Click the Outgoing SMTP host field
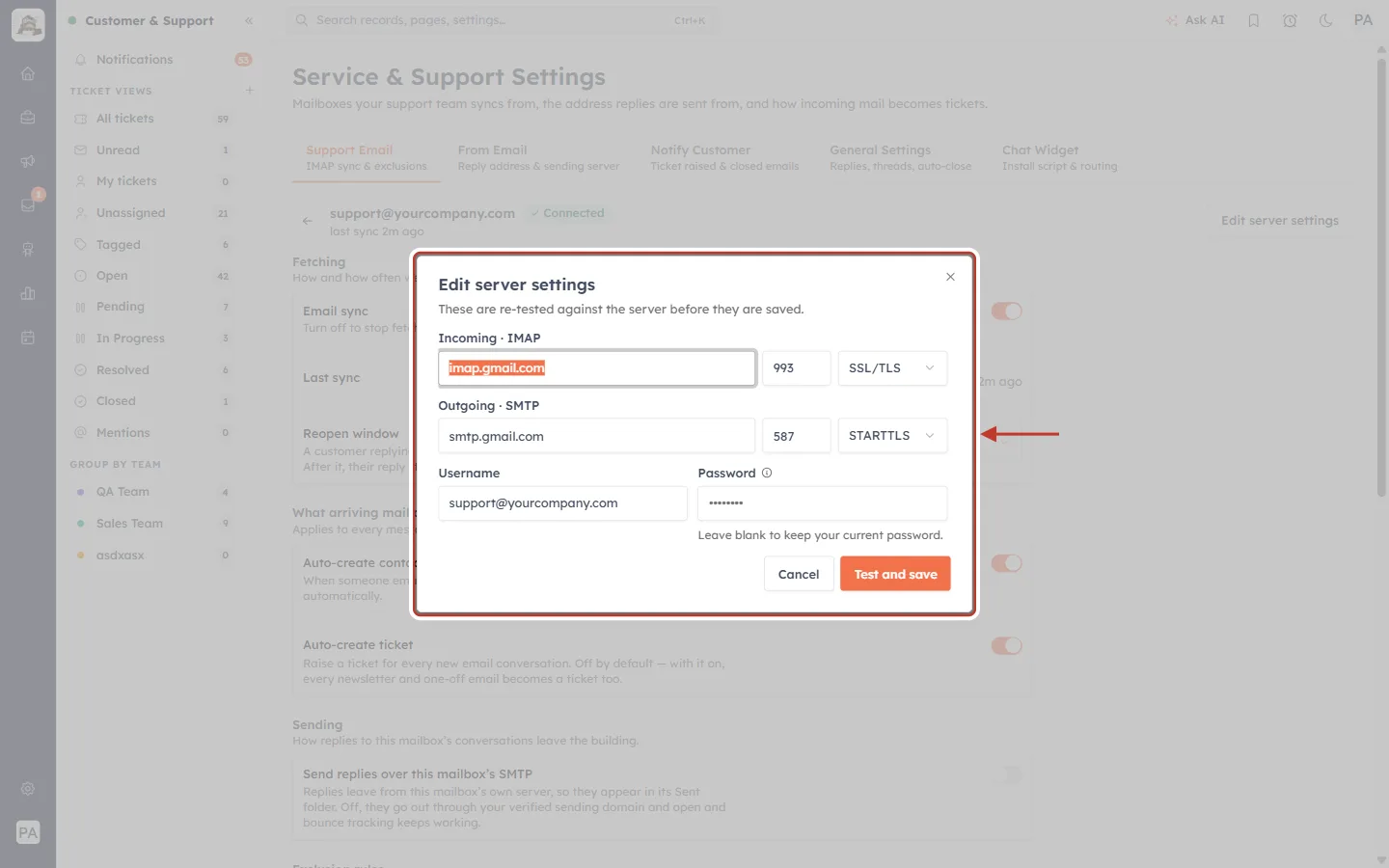1389x868 pixels. pyautogui.click(x=597, y=436)
